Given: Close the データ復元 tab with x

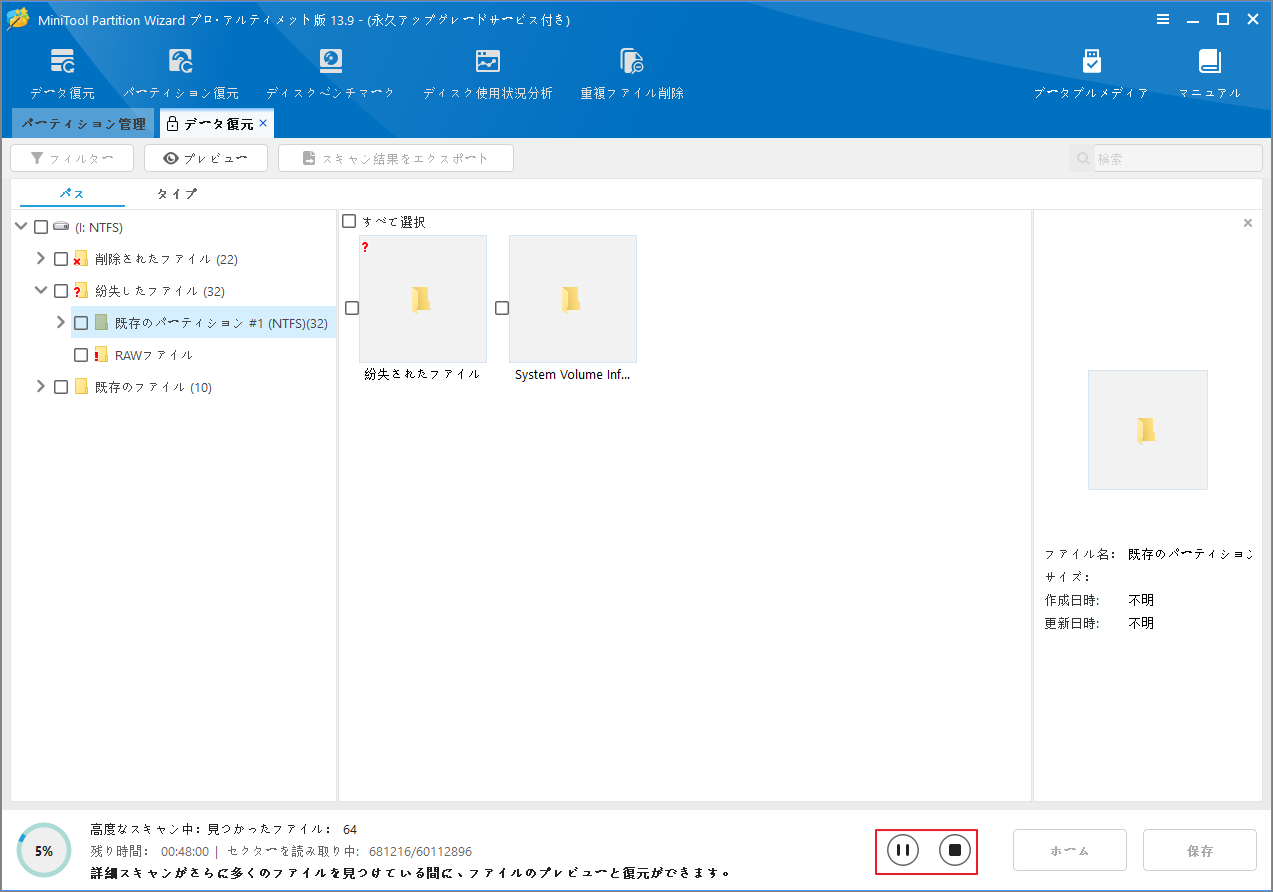Looking at the screenshot, I should coord(263,123).
